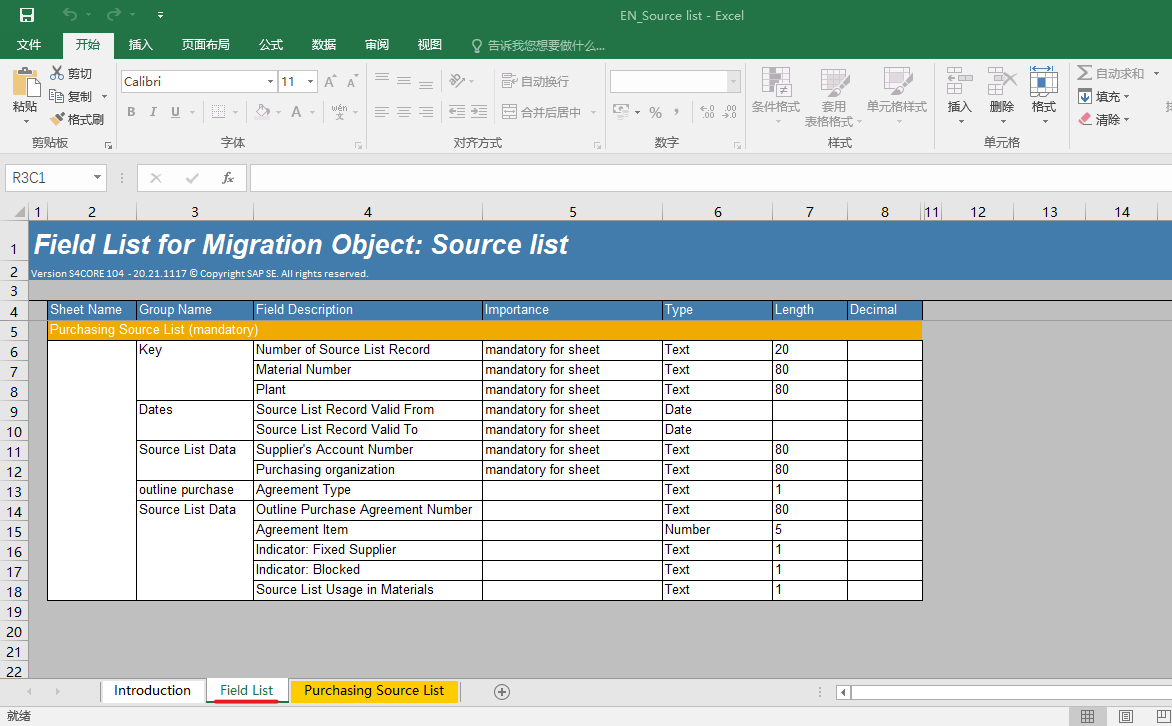Switch to the Page Layout (页面布局) tab
The width and height of the screenshot is (1172, 726).
(206, 45)
